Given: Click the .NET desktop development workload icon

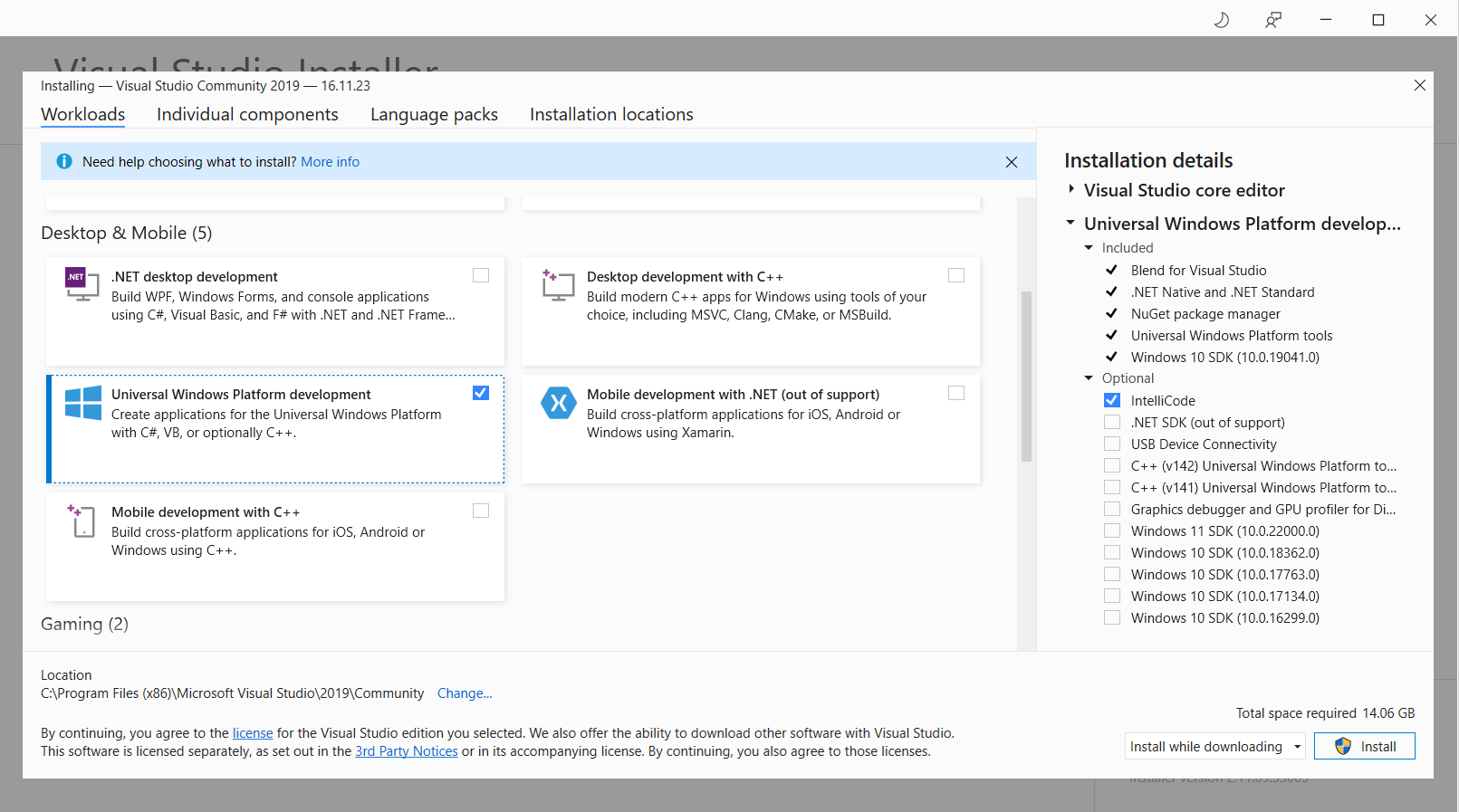Looking at the screenshot, I should pyautogui.click(x=82, y=283).
